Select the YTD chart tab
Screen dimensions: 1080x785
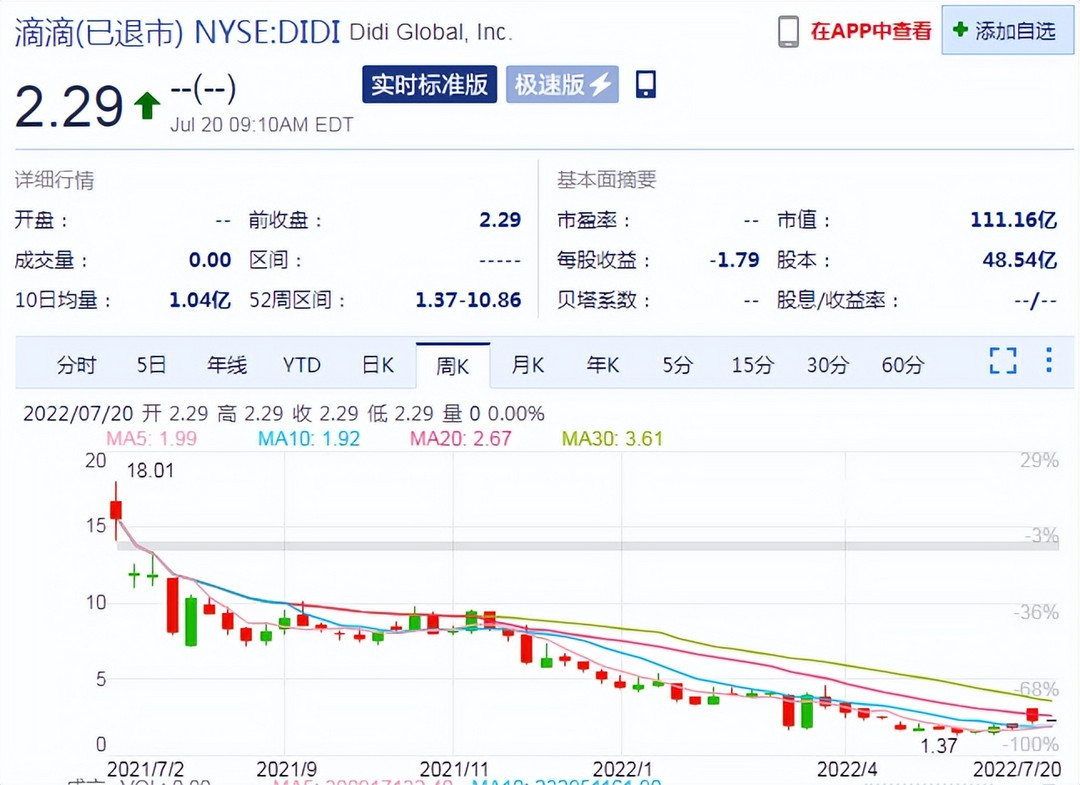[x=302, y=364]
